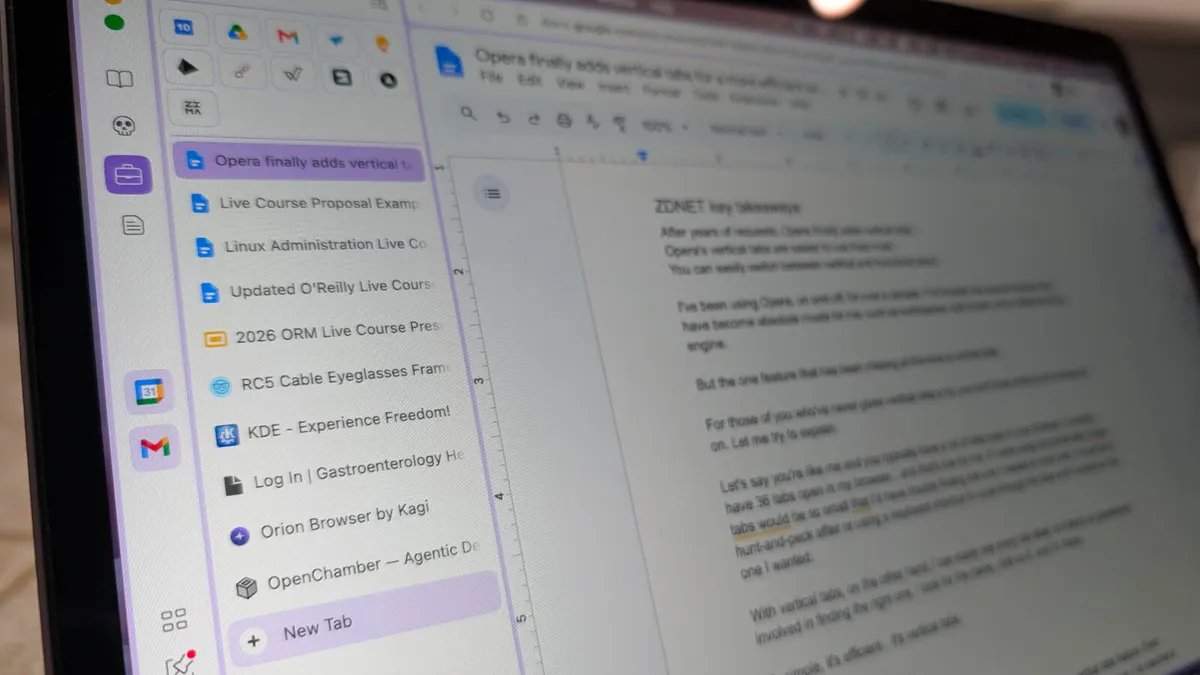This screenshot has width=1200, height=675.
Task: Open the pinned black square icon tab
Action: point(341,77)
